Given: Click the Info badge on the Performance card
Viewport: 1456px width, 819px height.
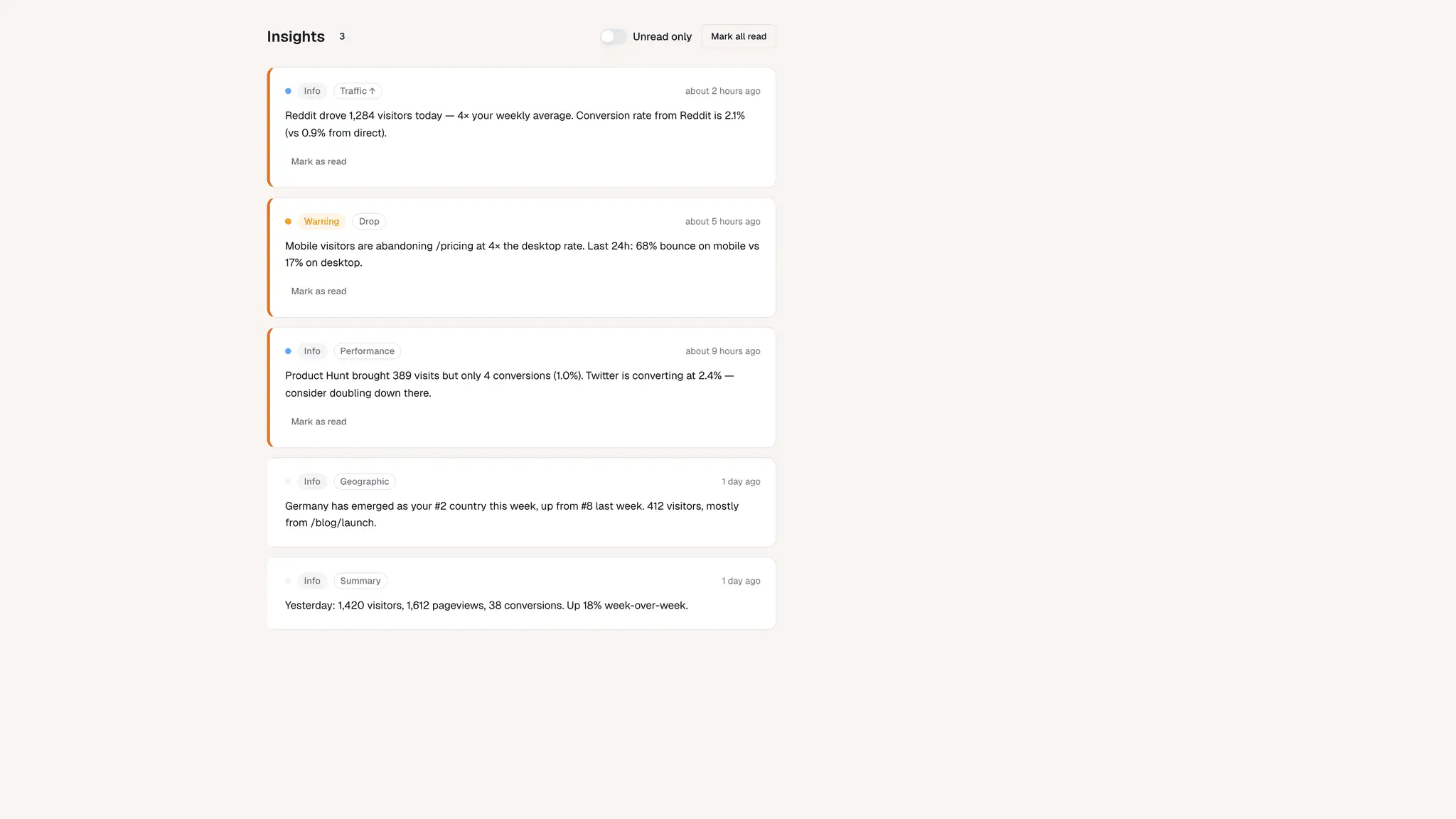Looking at the screenshot, I should click(x=312, y=351).
